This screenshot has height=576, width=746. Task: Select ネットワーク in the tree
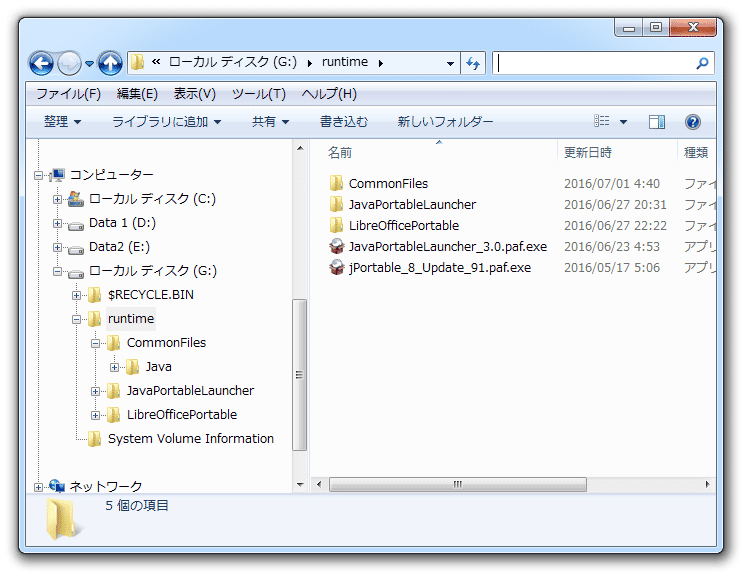click(106, 486)
